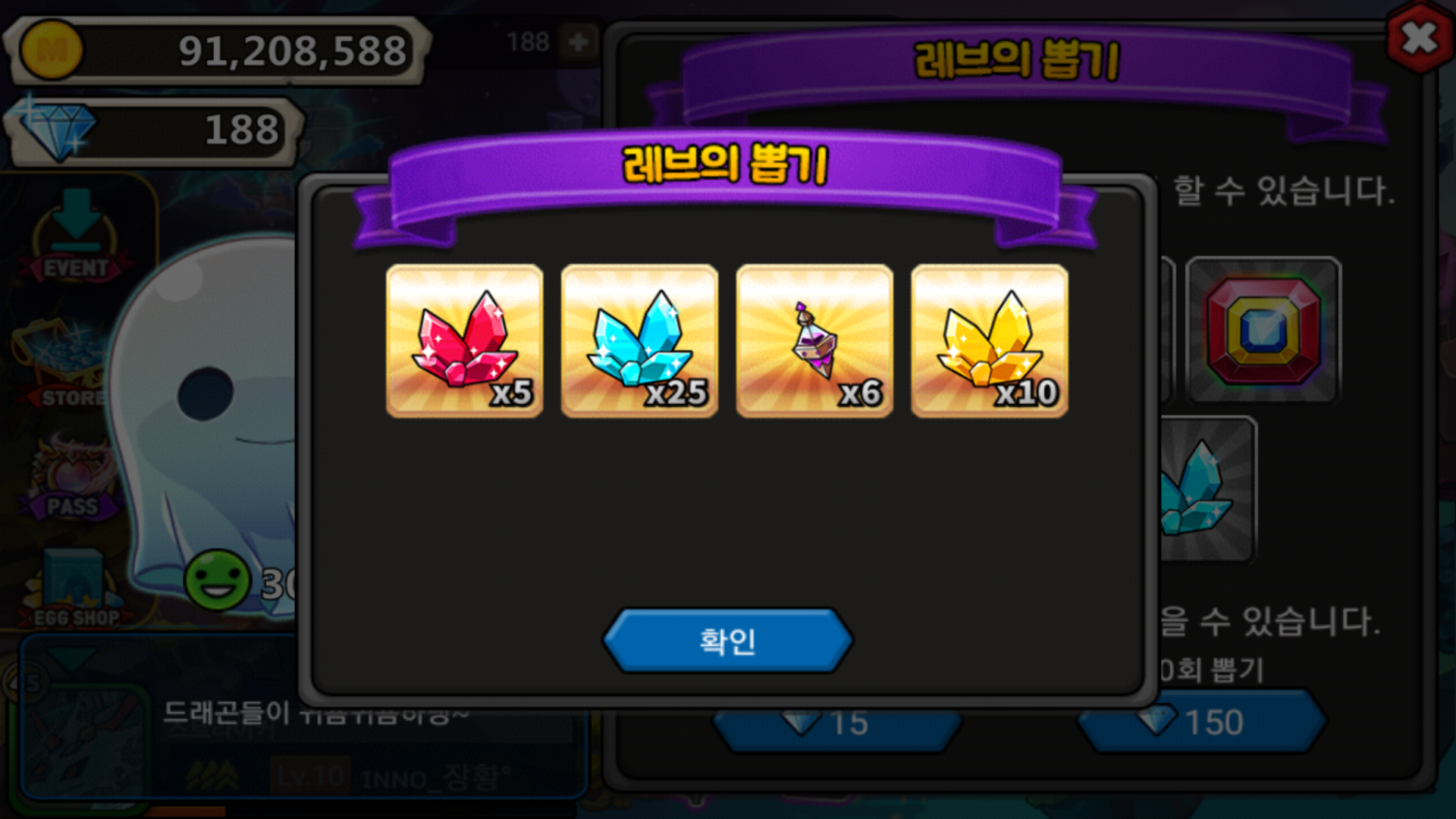Click the 15 diamond draw button

837,722
